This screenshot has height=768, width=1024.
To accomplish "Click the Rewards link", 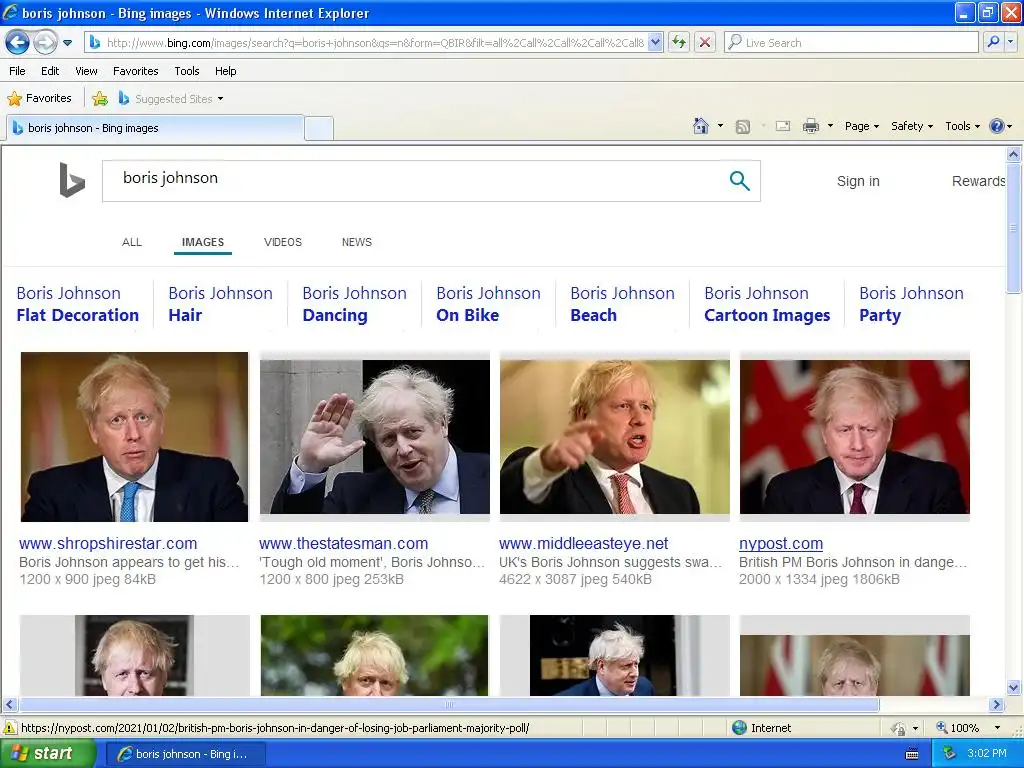I will click(978, 181).
